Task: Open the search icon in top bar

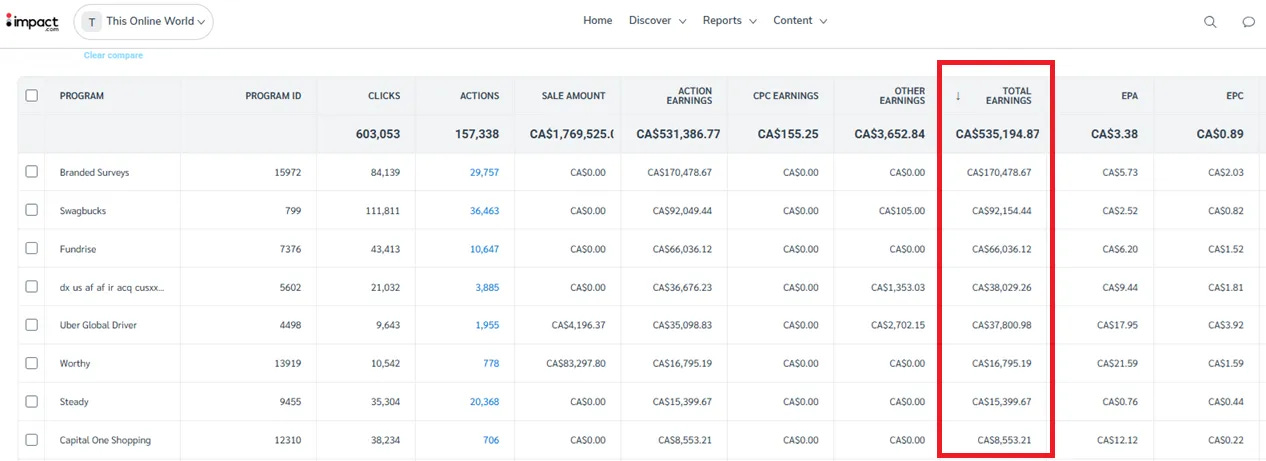Action: (x=1210, y=22)
